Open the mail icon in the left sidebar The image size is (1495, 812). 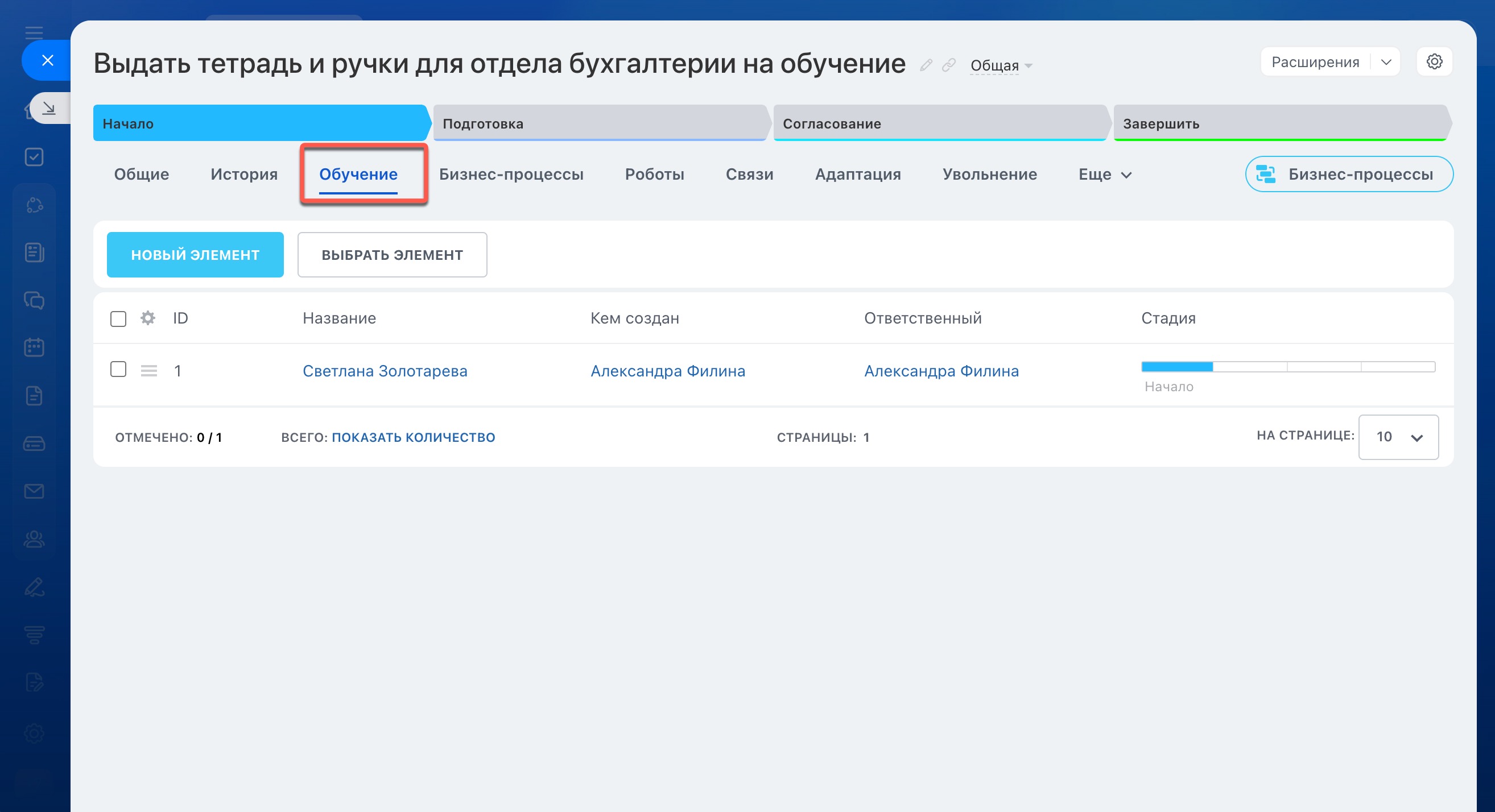pos(34,491)
